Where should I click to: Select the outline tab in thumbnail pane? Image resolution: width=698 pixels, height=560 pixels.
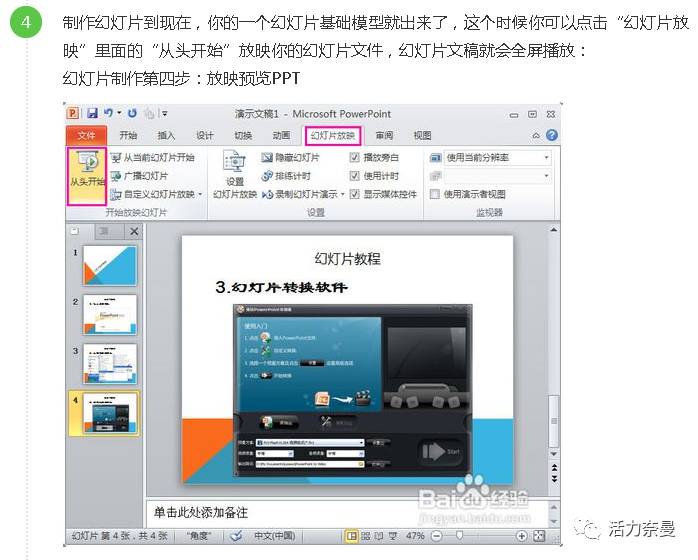coord(104,231)
